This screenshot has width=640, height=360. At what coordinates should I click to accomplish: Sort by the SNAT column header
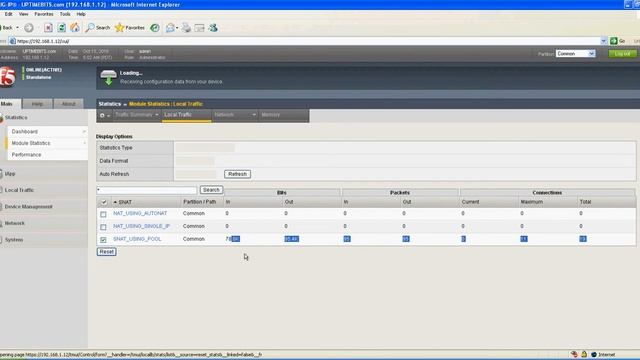(x=122, y=202)
